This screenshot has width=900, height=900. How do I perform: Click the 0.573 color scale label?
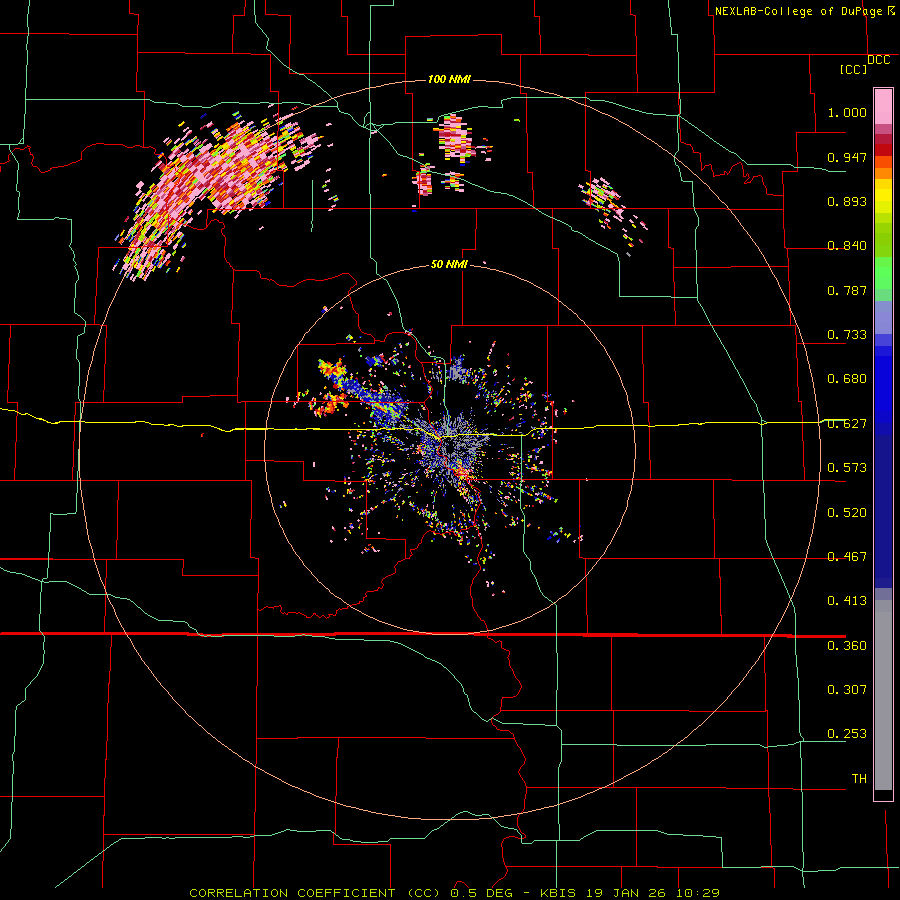(x=847, y=468)
